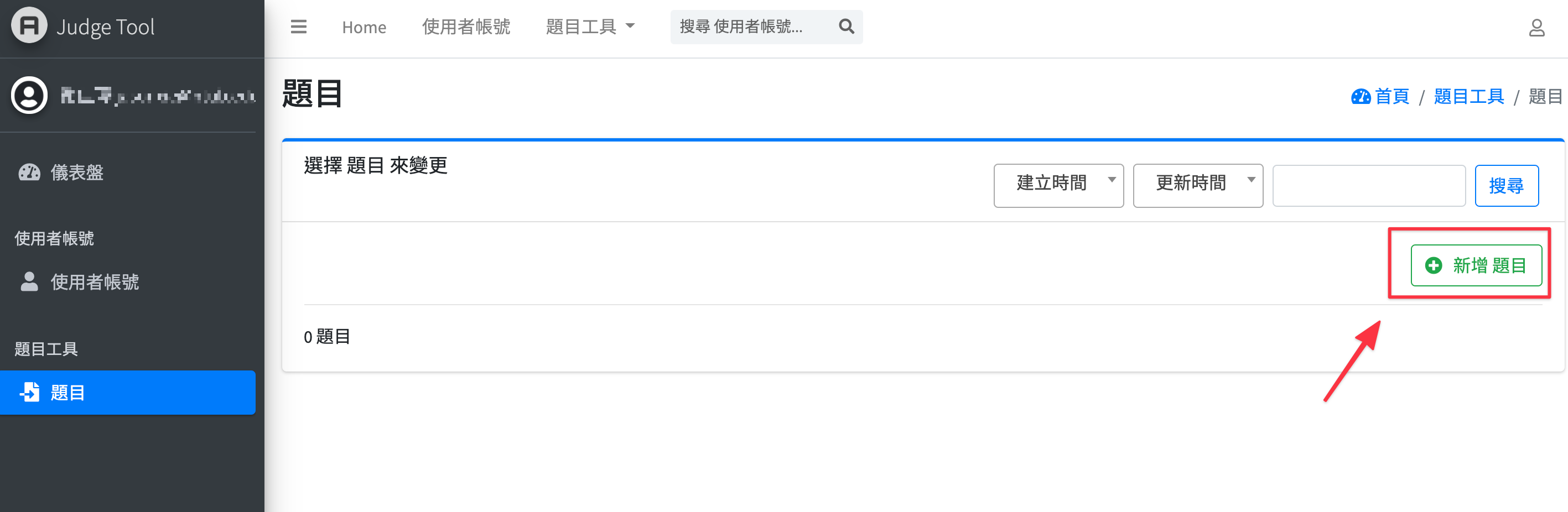The height and width of the screenshot is (512, 1568).
Task: Open 使用者帳號 in the top navbar
Action: (466, 27)
